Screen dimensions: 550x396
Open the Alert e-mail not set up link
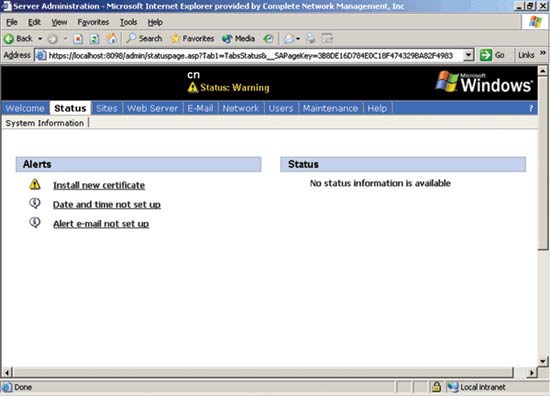[x=101, y=224]
